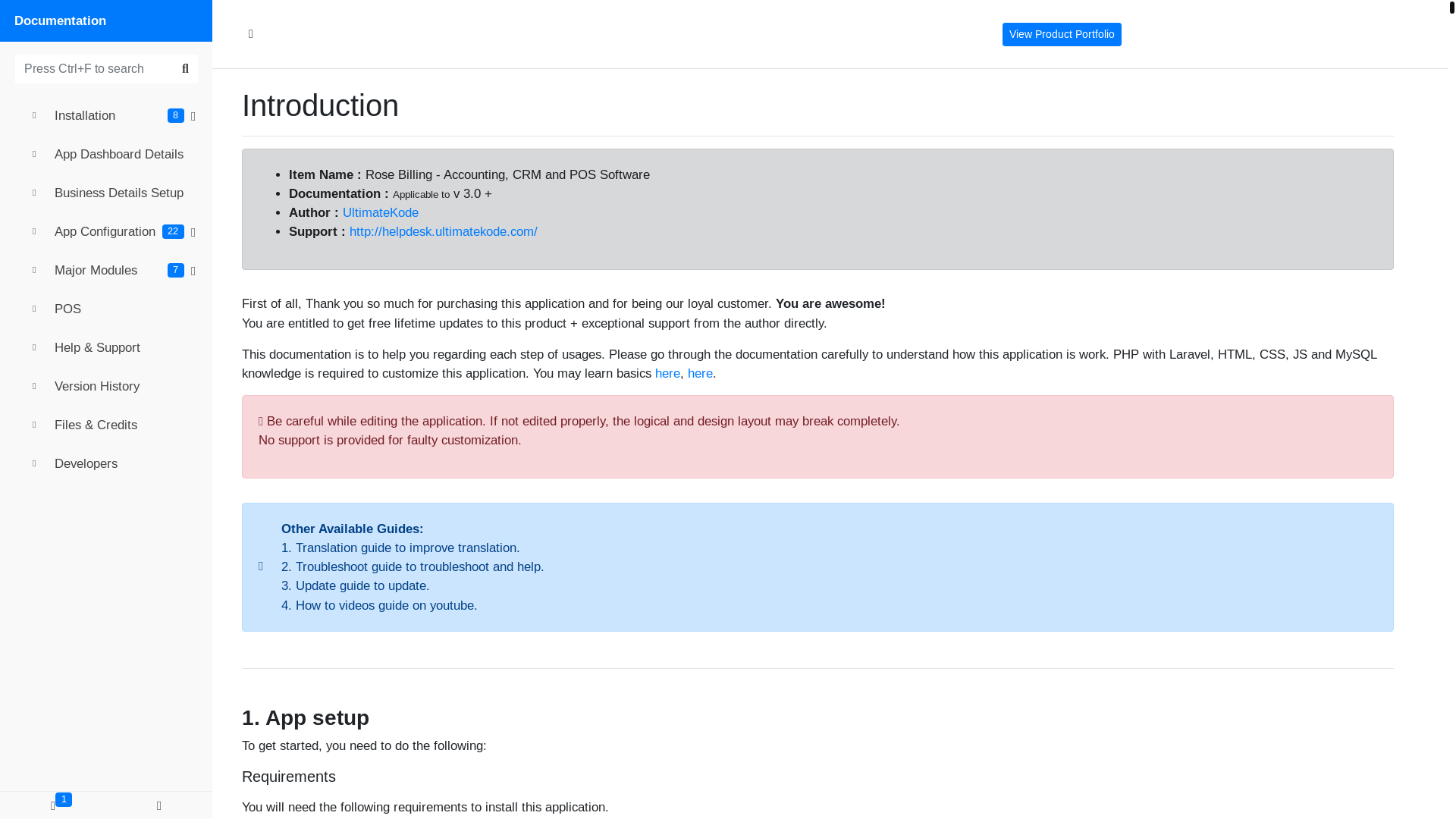
Task: Click the Version History row icon
Action: pos(34,386)
